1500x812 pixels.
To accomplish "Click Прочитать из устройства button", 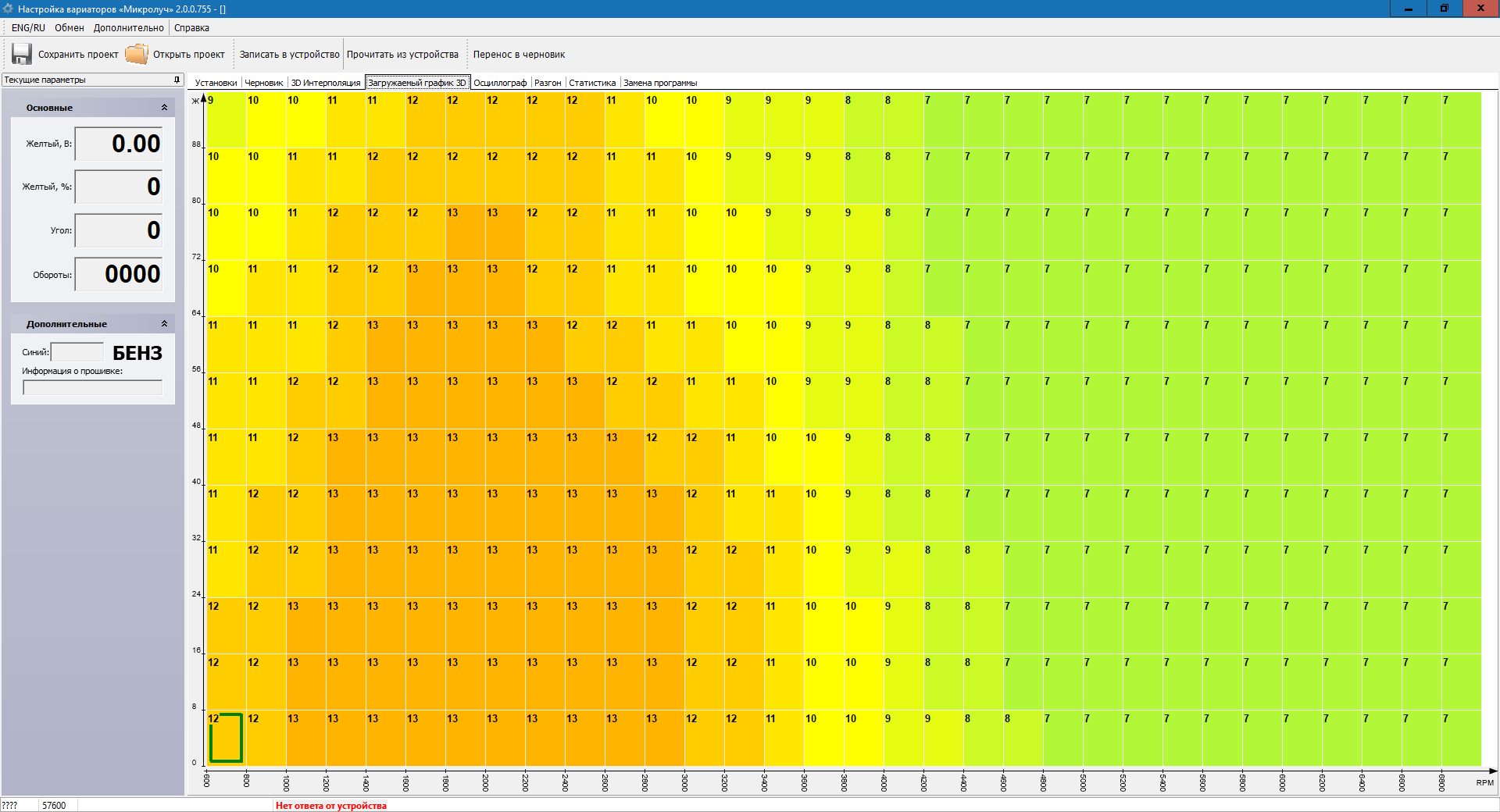I will point(402,55).
